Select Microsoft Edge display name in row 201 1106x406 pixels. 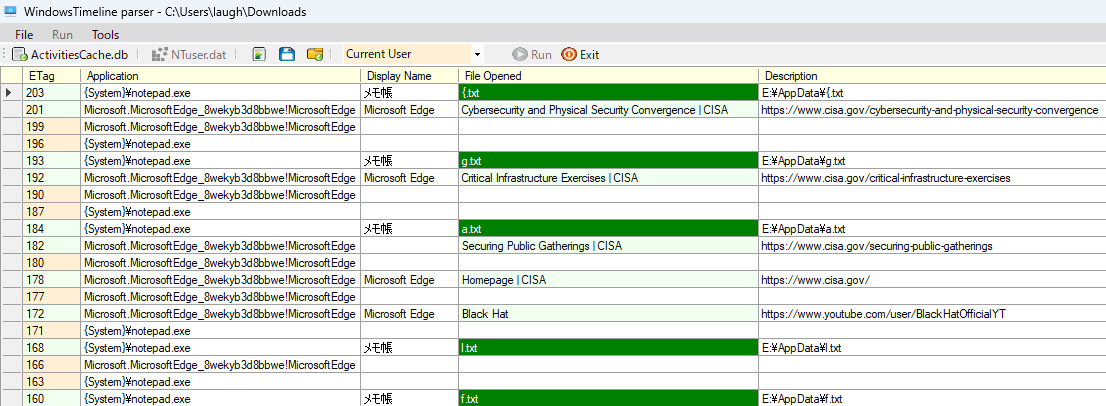pyautogui.click(x=410, y=109)
